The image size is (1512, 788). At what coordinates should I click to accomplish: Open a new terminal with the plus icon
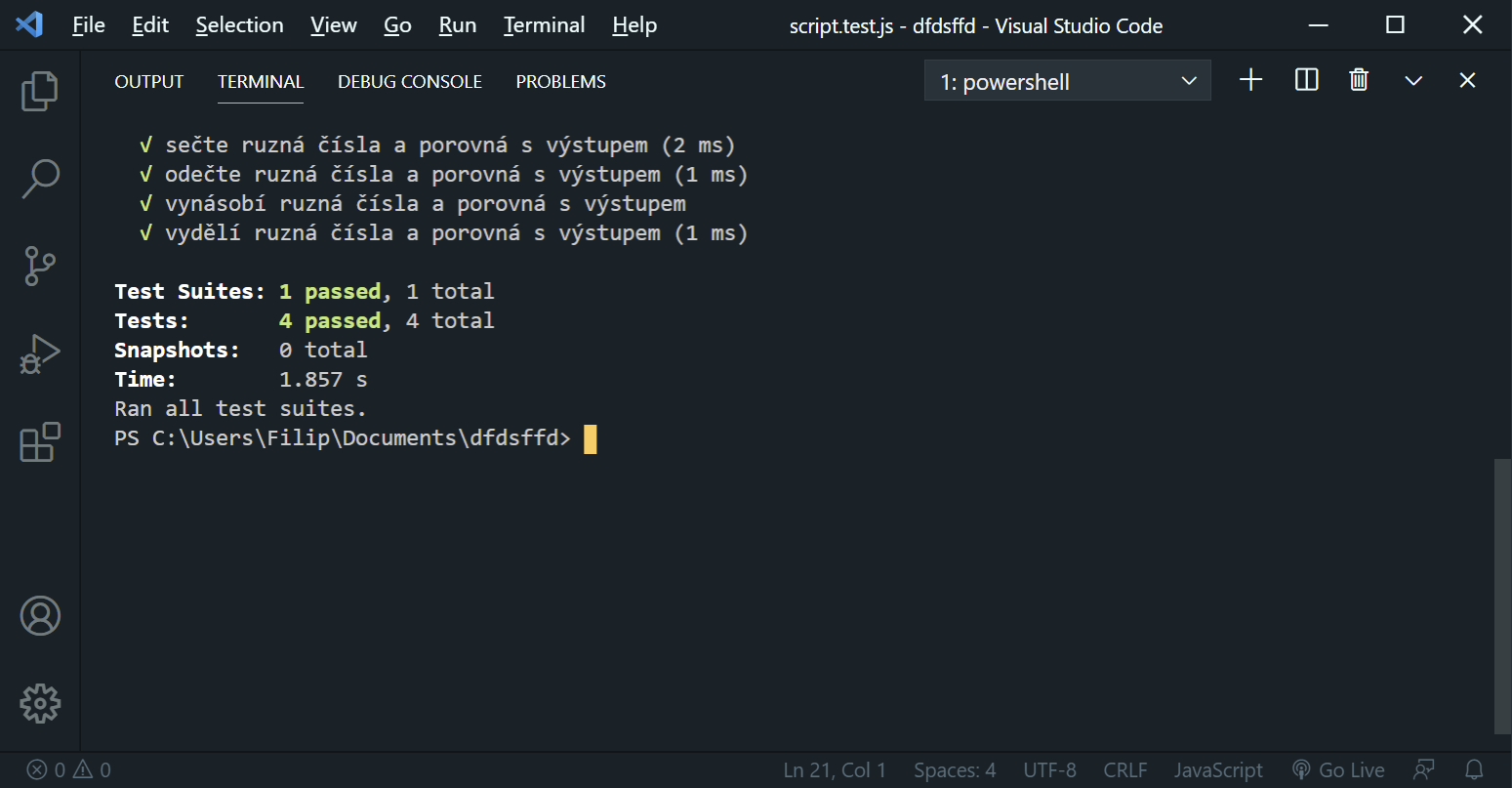[1250, 80]
